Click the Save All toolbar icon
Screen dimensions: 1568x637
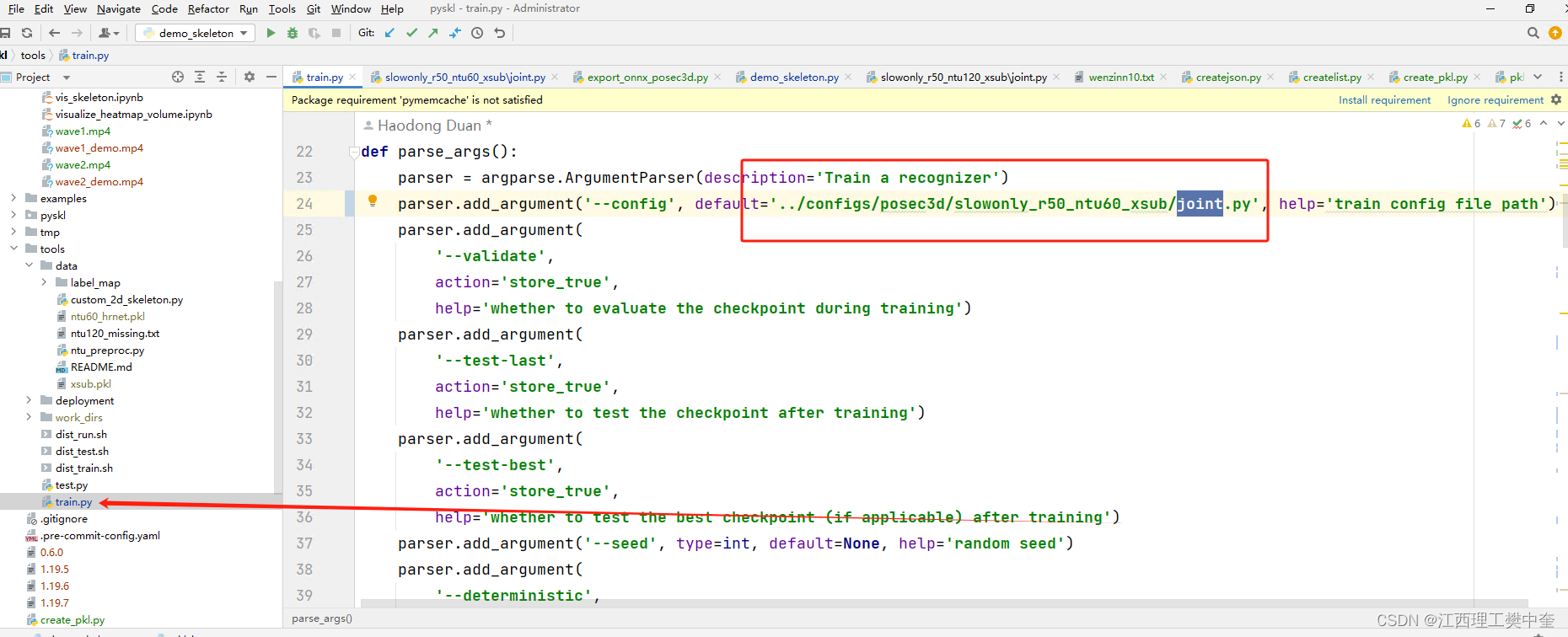coord(5,33)
